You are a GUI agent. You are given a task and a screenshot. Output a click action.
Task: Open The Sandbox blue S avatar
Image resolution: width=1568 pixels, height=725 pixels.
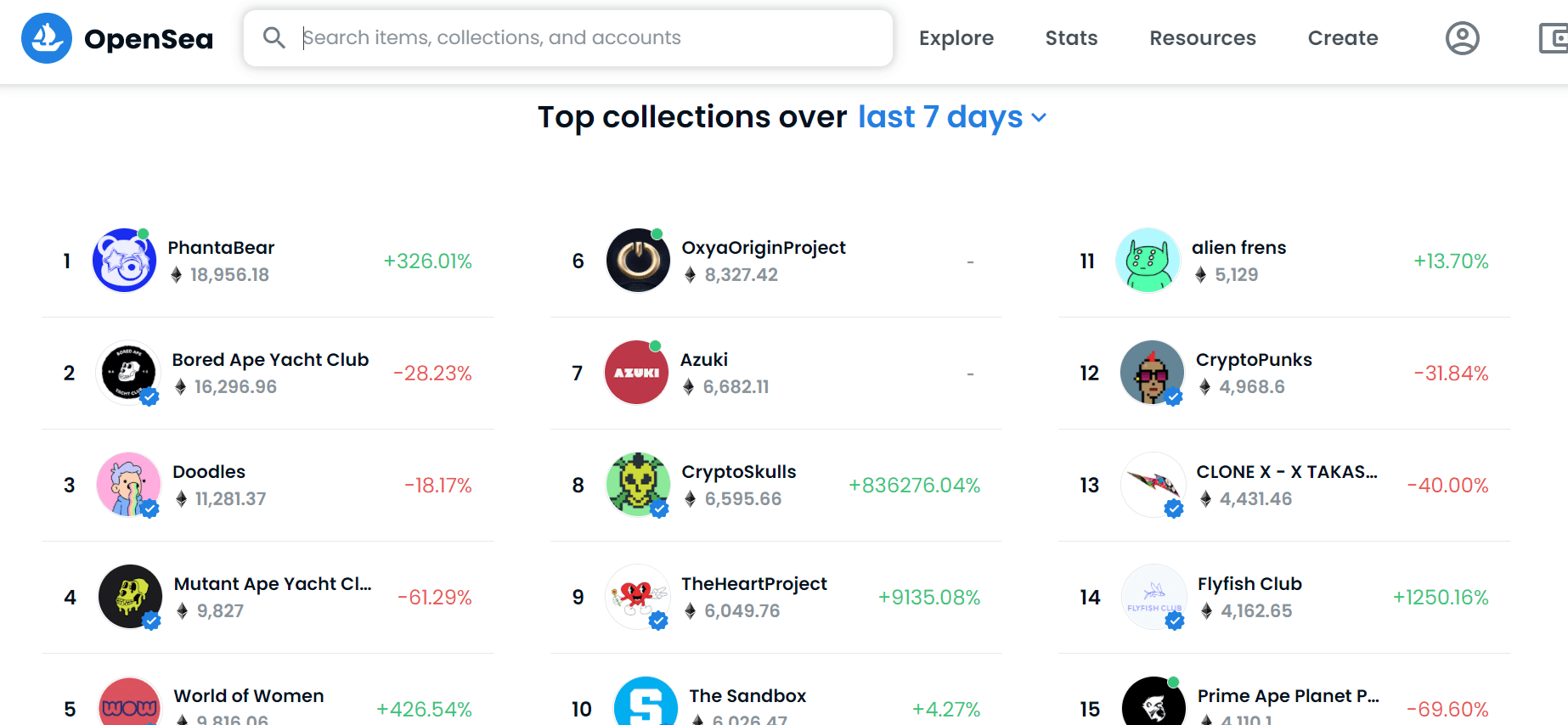[x=646, y=701]
